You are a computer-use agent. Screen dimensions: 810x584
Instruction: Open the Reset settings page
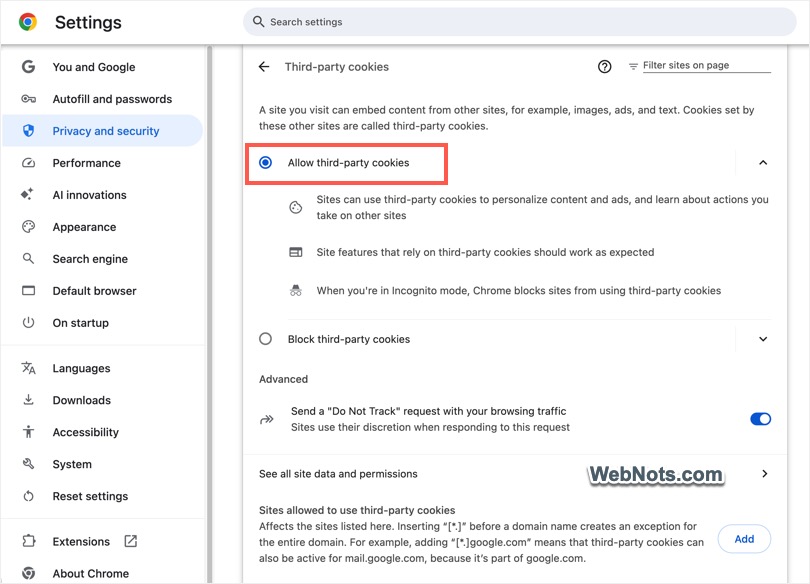pos(102,496)
